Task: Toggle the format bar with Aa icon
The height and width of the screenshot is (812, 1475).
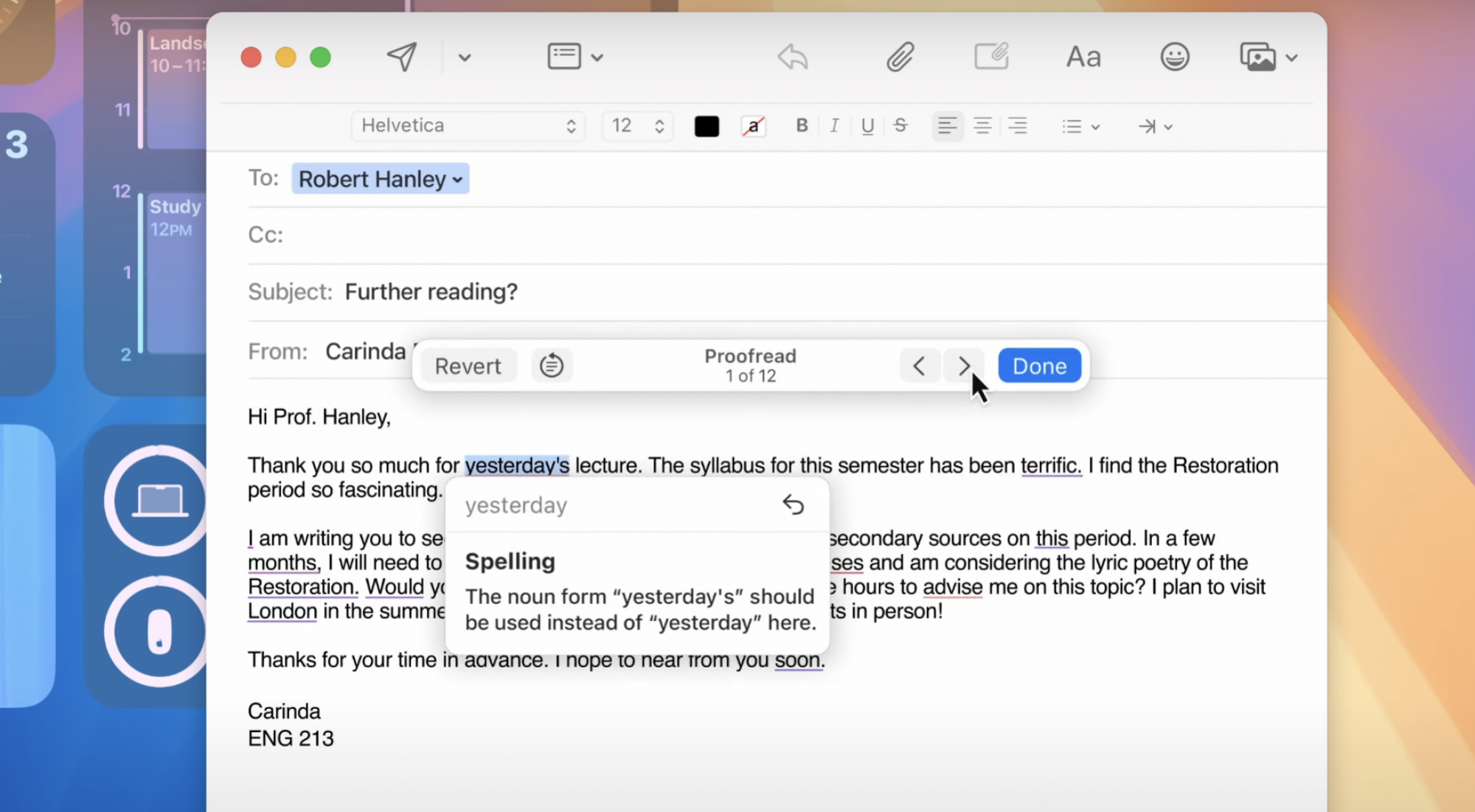Action: 1083,57
